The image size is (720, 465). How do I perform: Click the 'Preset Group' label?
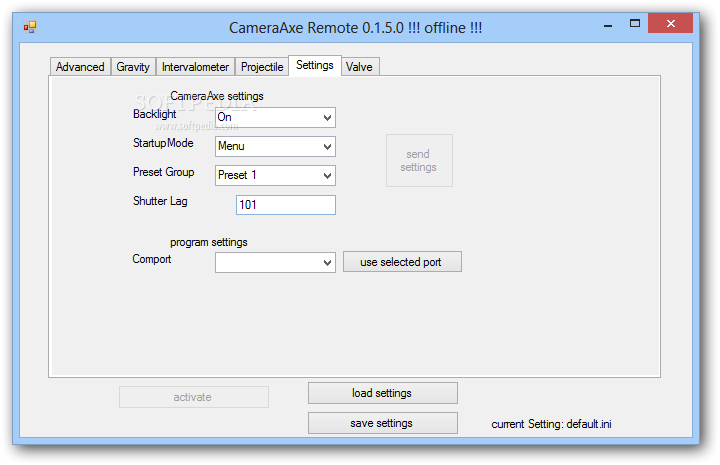pyautogui.click(x=163, y=172)
